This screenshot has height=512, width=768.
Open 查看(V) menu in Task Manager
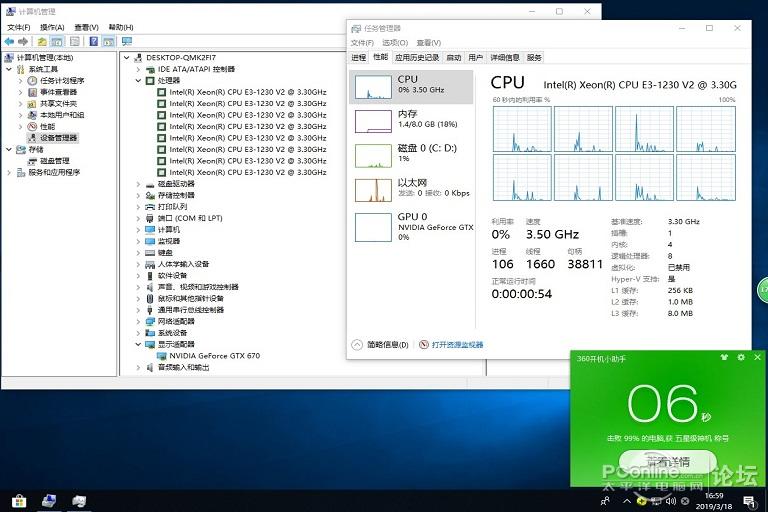pos(429,43)
